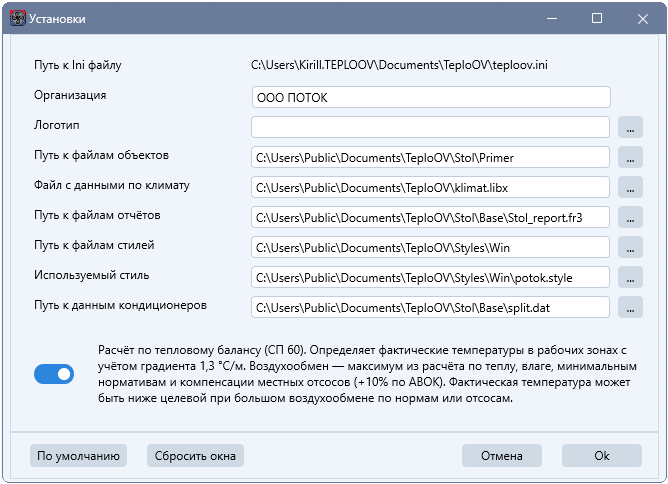Click the Styles\Win path field

pos(430,248)
